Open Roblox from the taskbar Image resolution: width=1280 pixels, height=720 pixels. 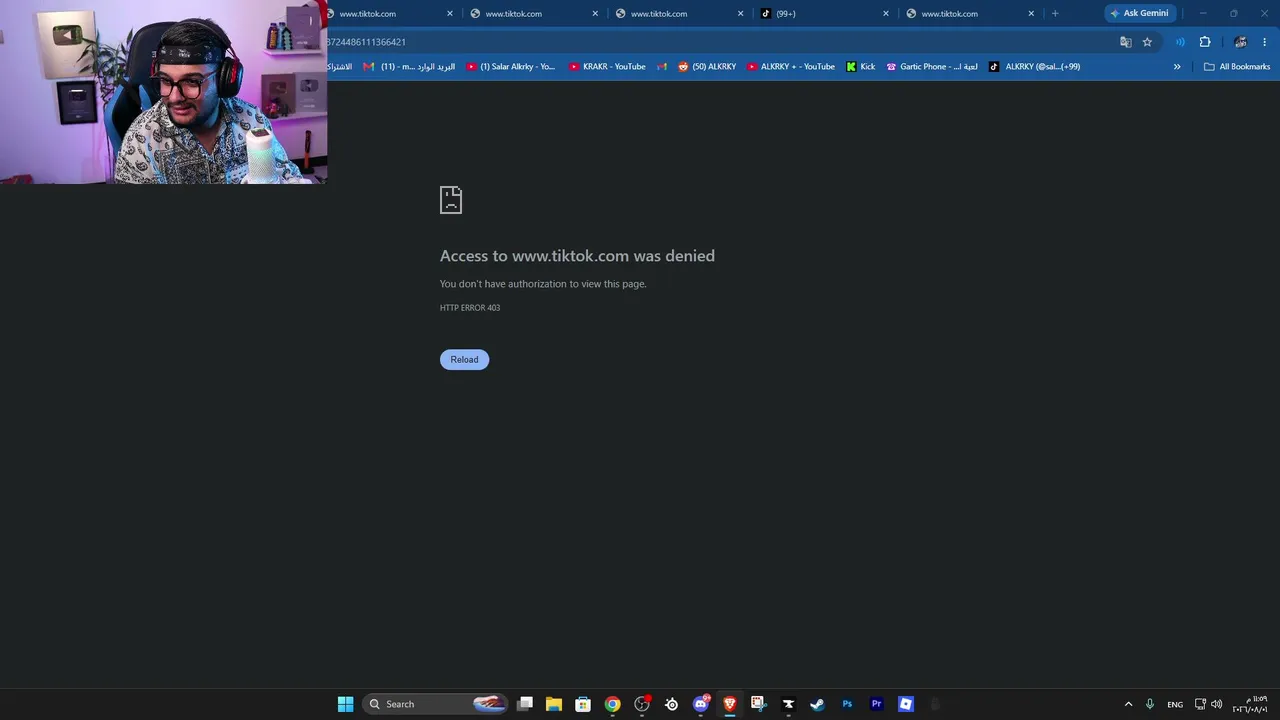906,704
